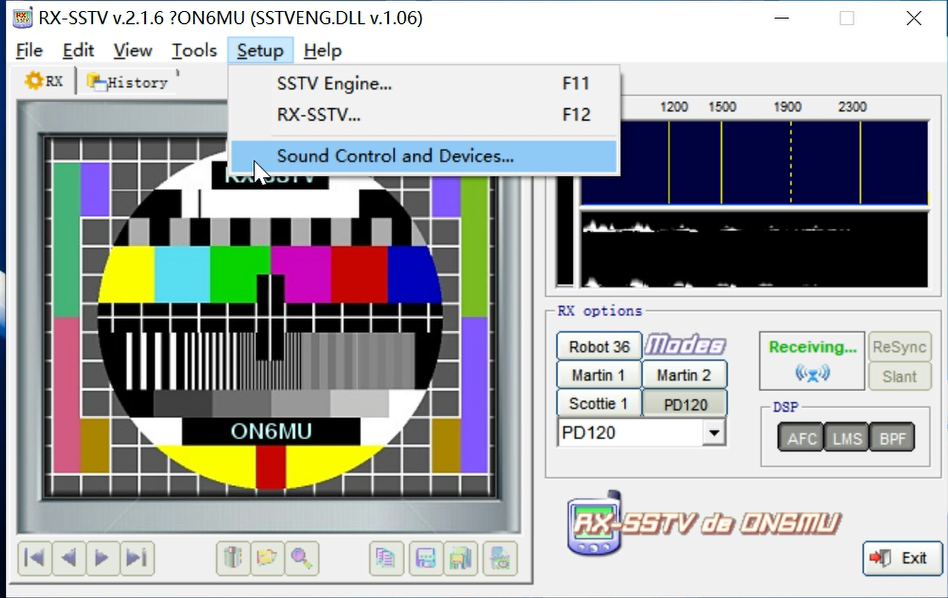Open the File menu
Image resolution: width=948 pixels, height=598 pixels.
tap(29, 50)
